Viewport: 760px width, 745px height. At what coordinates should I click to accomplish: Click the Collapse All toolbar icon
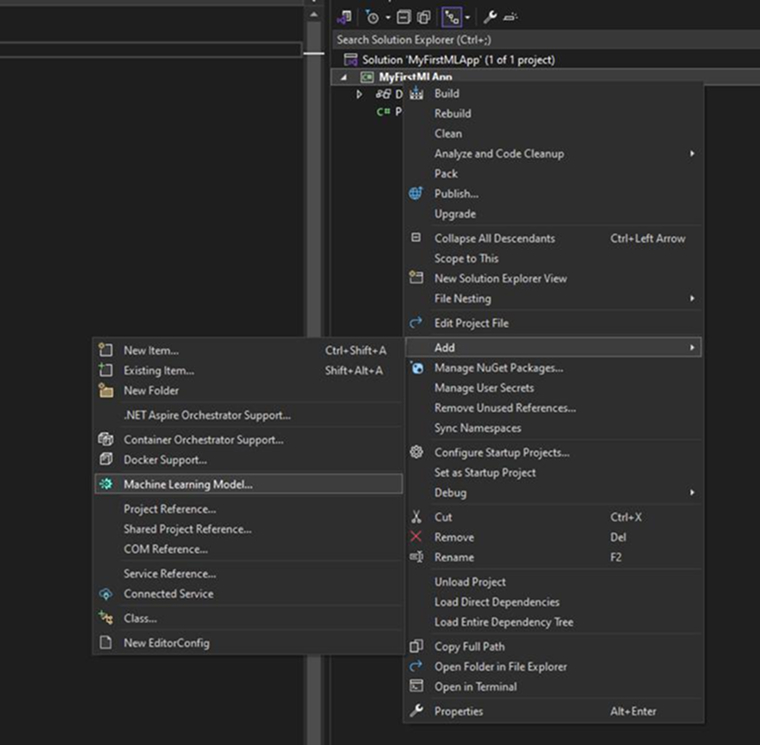(x=403, y=17)
